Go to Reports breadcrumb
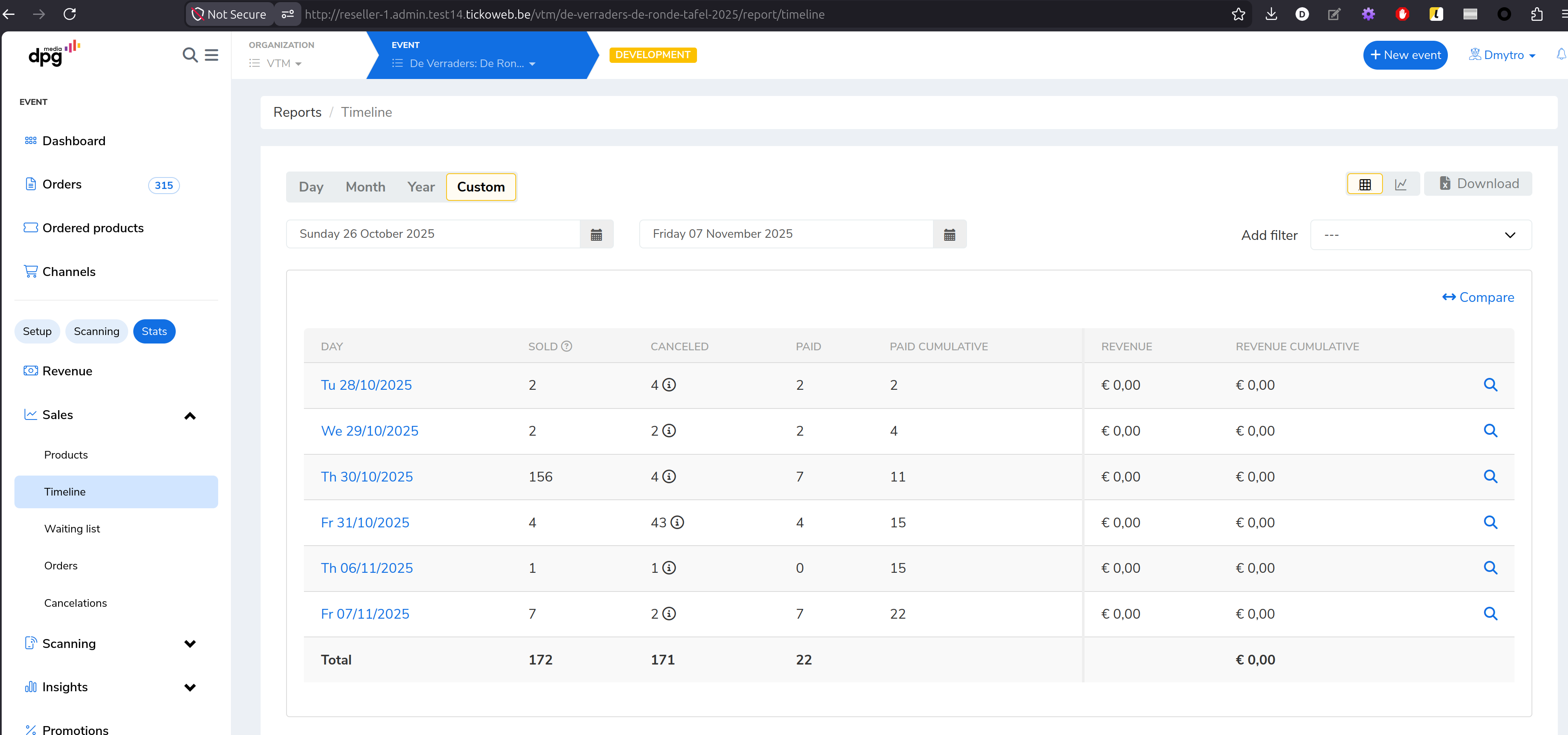 coord(297,112)
